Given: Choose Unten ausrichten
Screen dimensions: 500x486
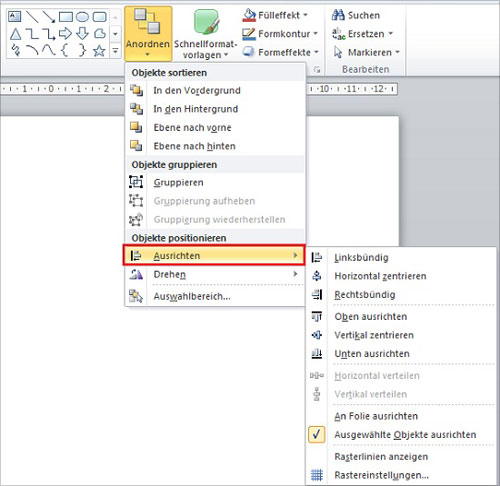Looking at the screenshot, I should click(401, 354).
